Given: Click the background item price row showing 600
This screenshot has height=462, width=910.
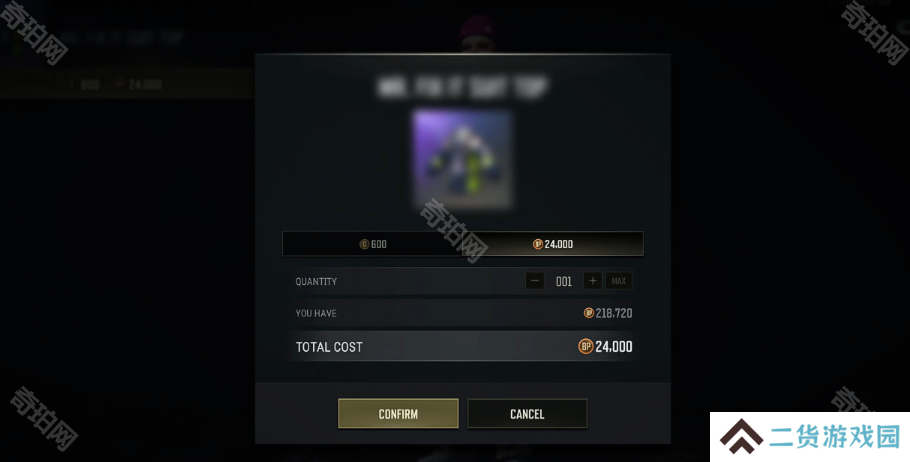Looking at the screenshot, I should coord(125,84).
